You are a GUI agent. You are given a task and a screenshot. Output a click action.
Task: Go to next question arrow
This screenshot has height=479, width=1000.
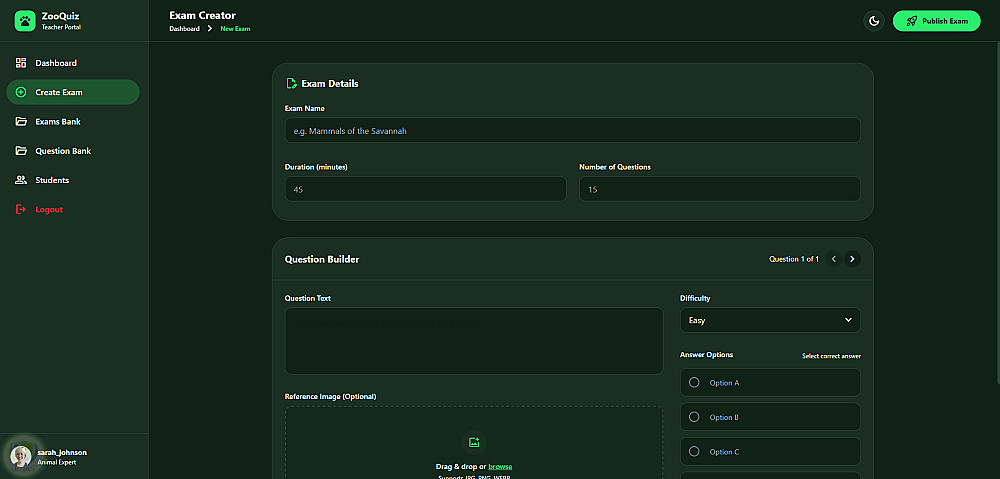(x=852, y=259)
